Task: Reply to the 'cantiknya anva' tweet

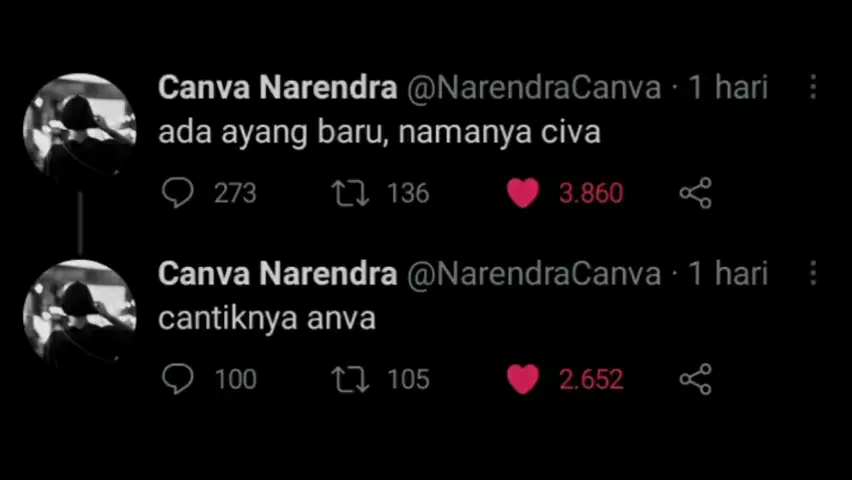Action: tap(177, 379)
